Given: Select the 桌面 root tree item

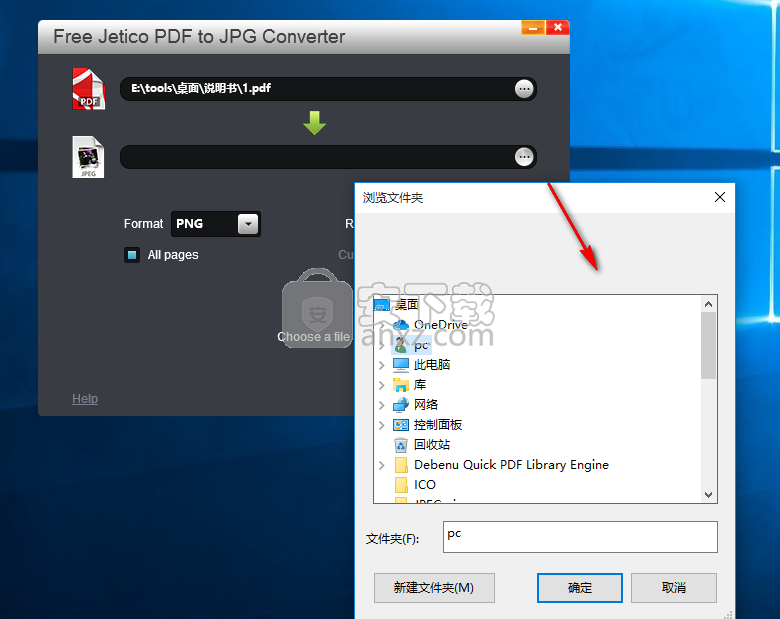Looking at the screenshot, I should (406, 305).
